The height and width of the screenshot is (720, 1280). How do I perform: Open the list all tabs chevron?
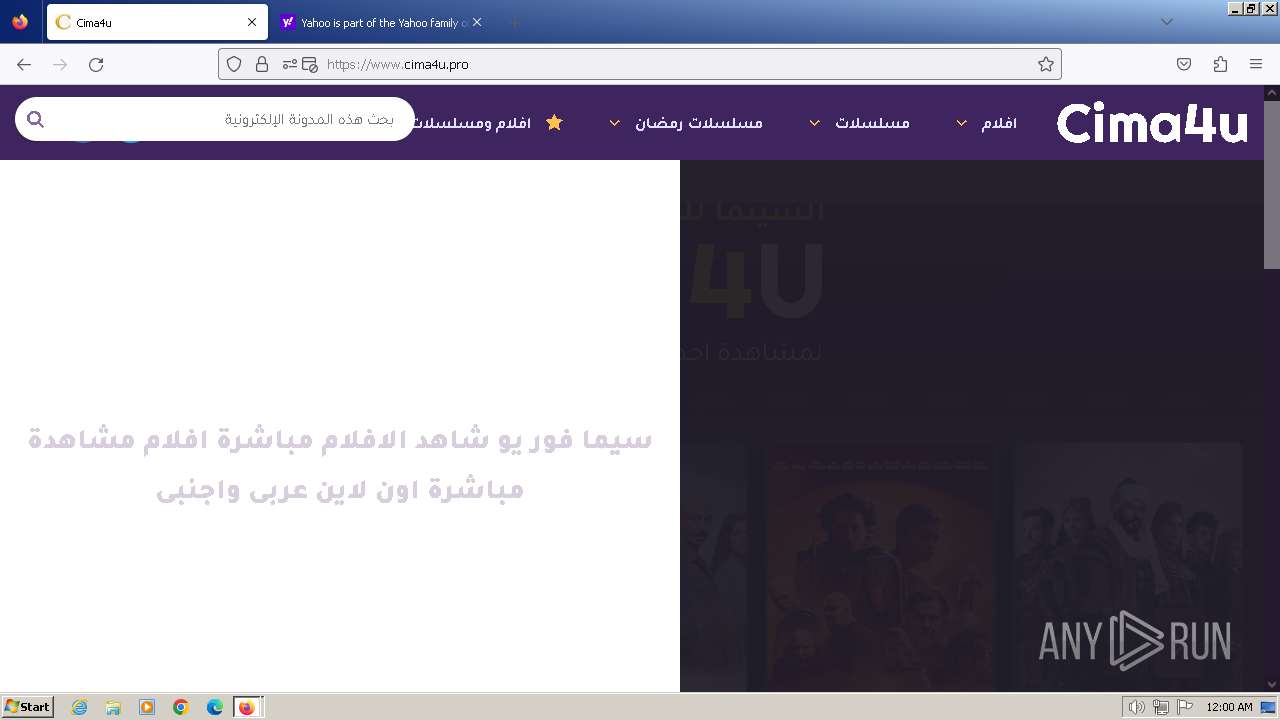(1166, 22)
